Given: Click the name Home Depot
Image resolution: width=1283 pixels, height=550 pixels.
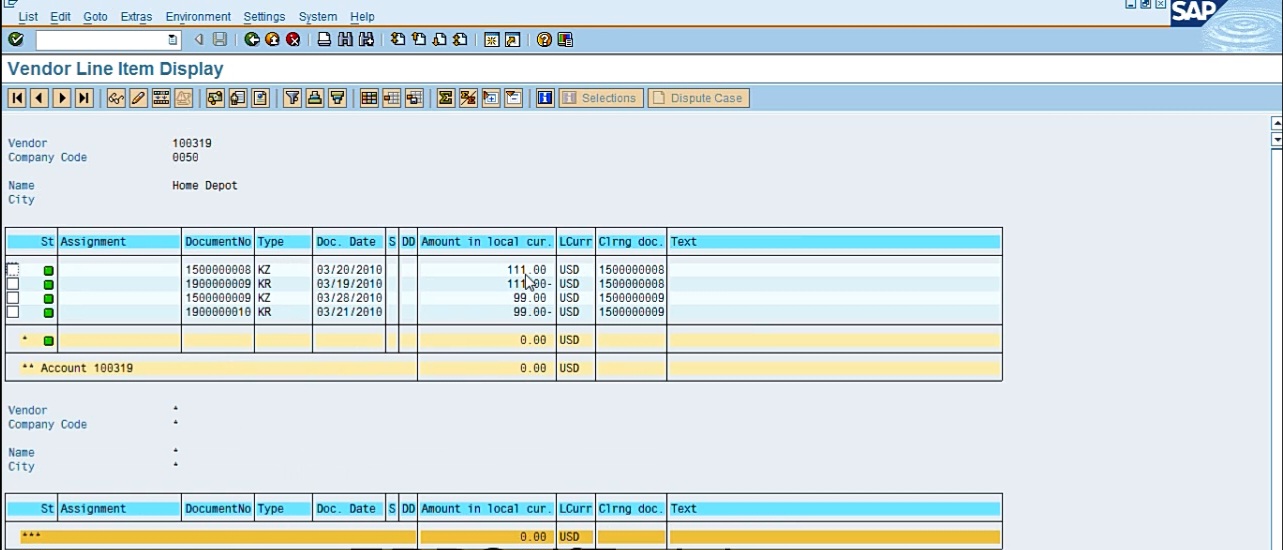Looking at the screenshot, I should point(205,185).
